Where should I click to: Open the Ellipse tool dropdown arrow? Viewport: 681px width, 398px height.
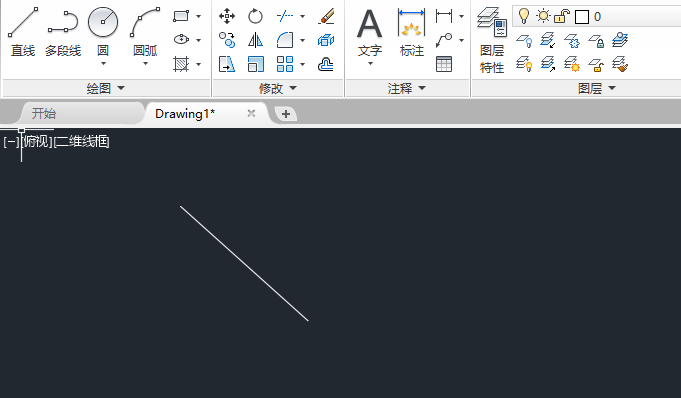pos(198,40)
